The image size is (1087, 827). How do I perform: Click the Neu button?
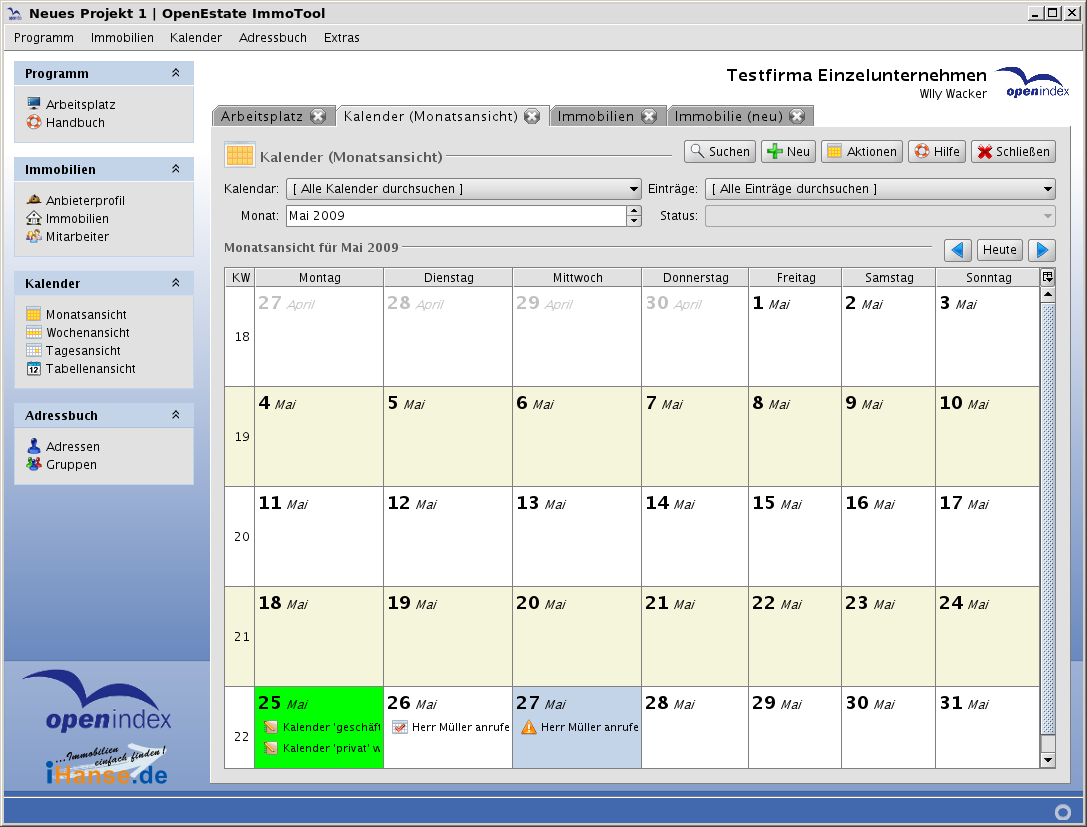788,151
